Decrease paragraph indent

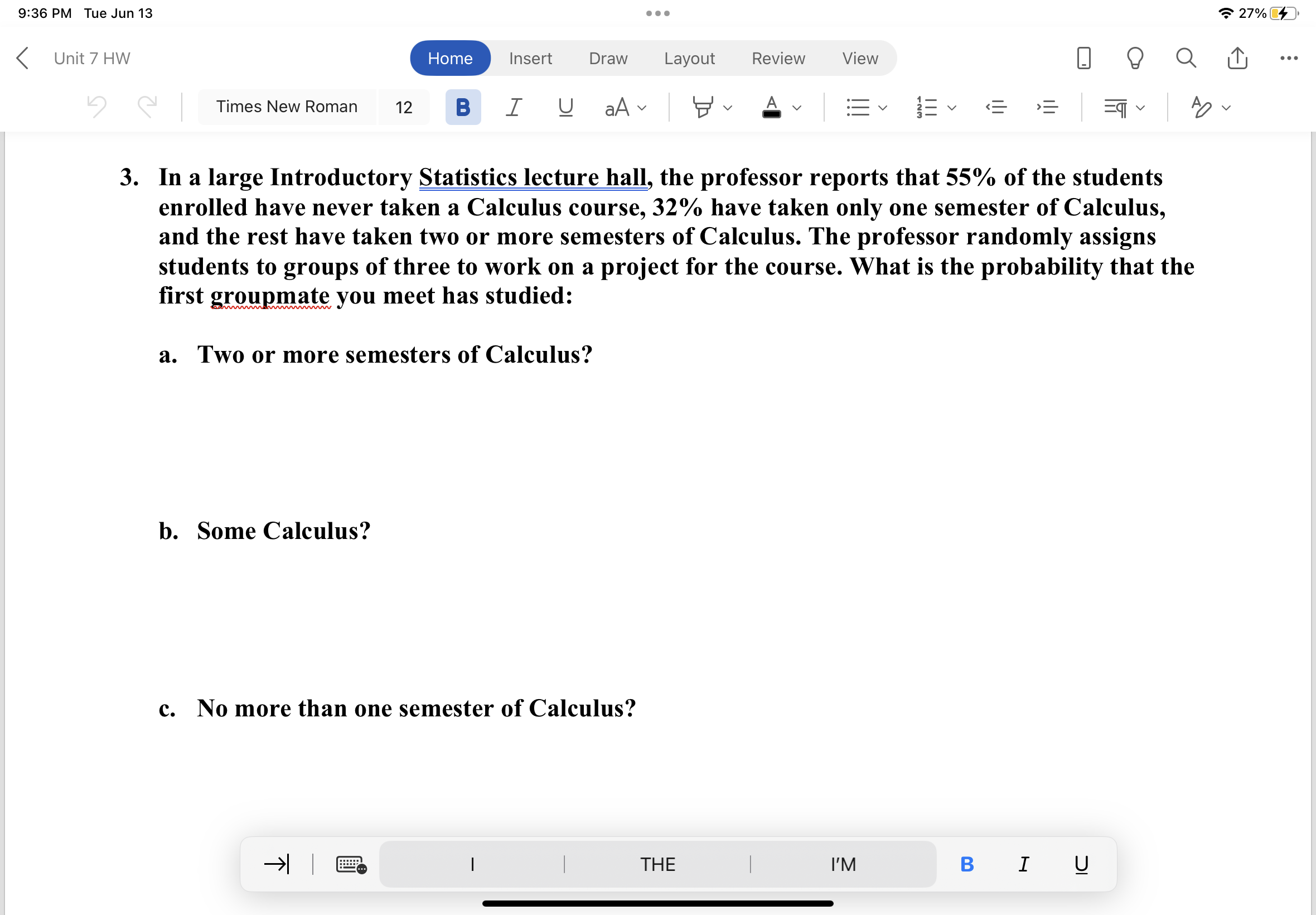click(996, 107)
